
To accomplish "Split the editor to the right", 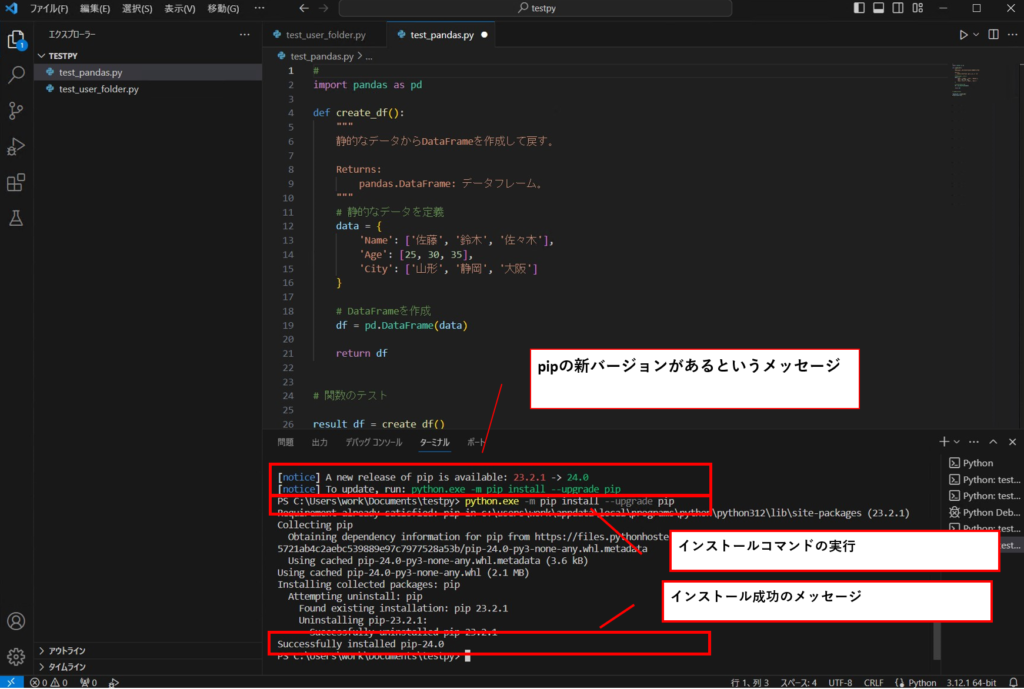I will pos(993,35).
